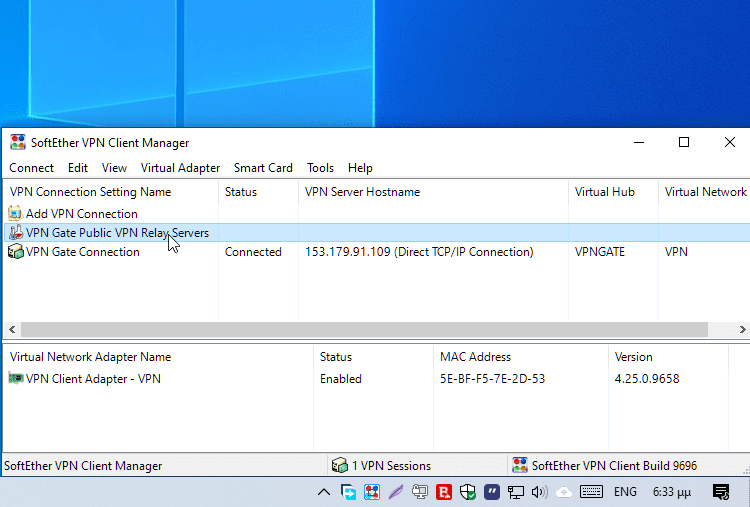The height and width of the screenshot is (507, 750).
Task: Minimize the SoftEther VPN Client Manager window
Action: [639, 142]
